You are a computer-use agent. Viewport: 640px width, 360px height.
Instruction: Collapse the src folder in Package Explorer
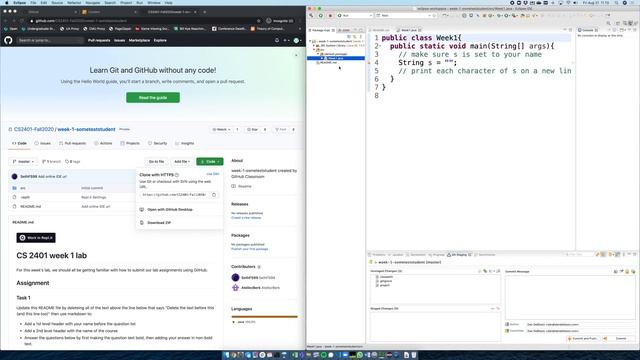pyautogui.click(x=314, y=50)
